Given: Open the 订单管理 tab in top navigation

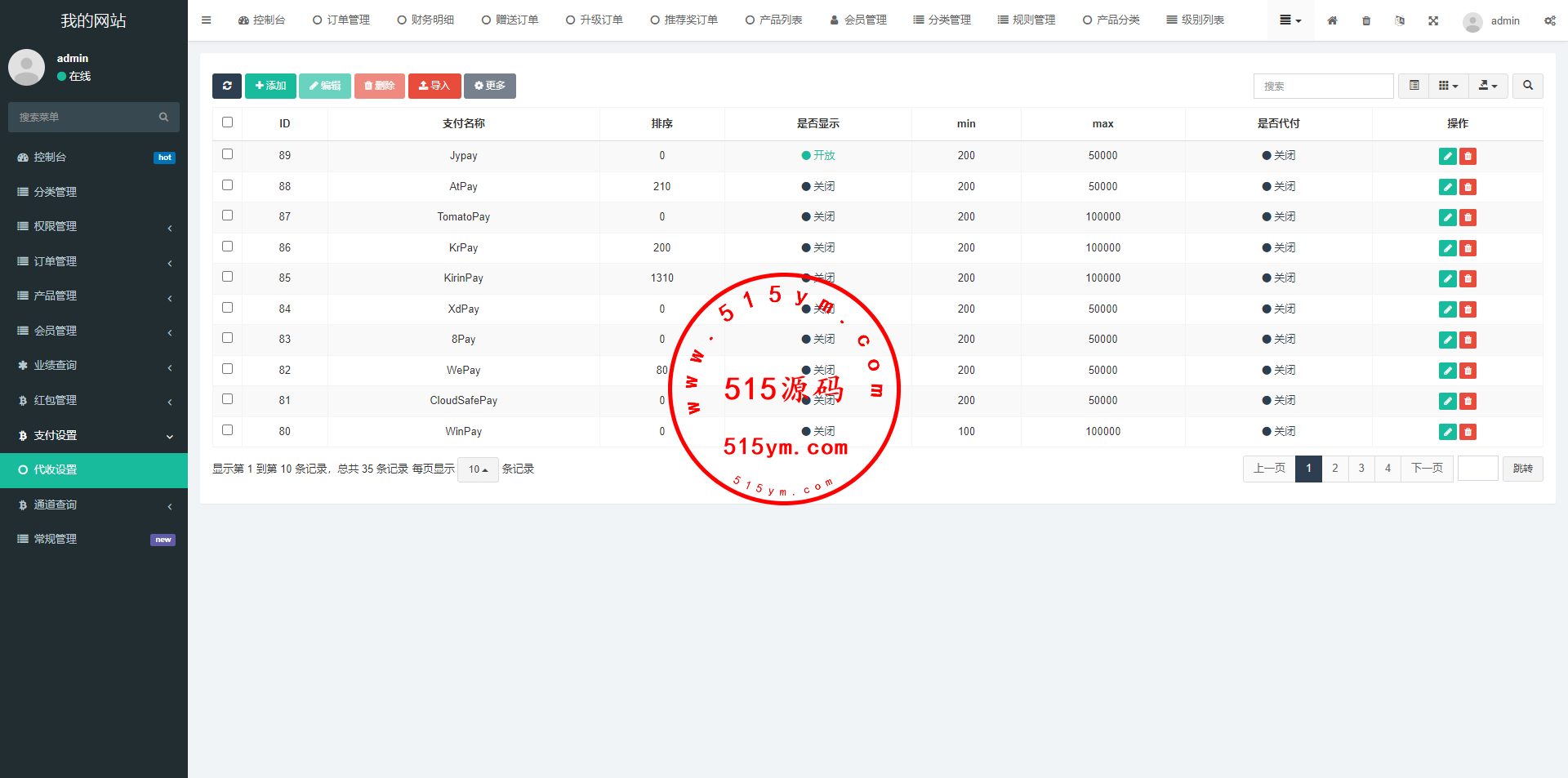Looking at the screenshot, I should point(341,20).
